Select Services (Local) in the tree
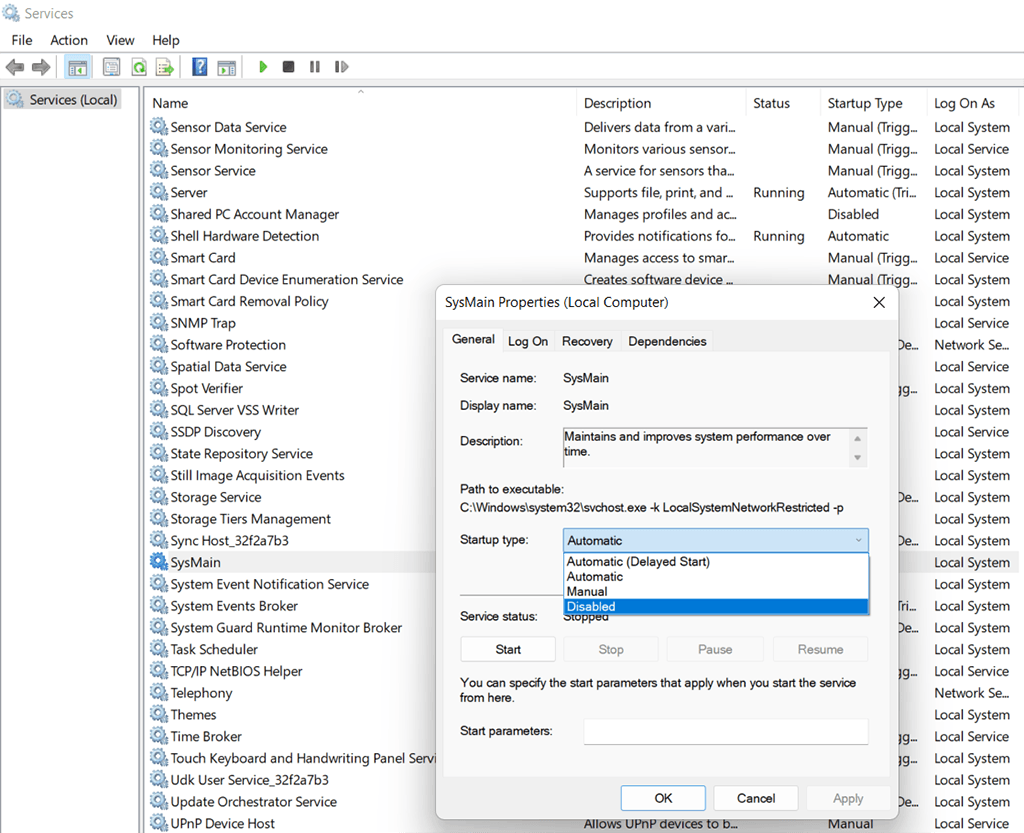The width and height of the screenshot is (1024, 833). pos(63,100)
